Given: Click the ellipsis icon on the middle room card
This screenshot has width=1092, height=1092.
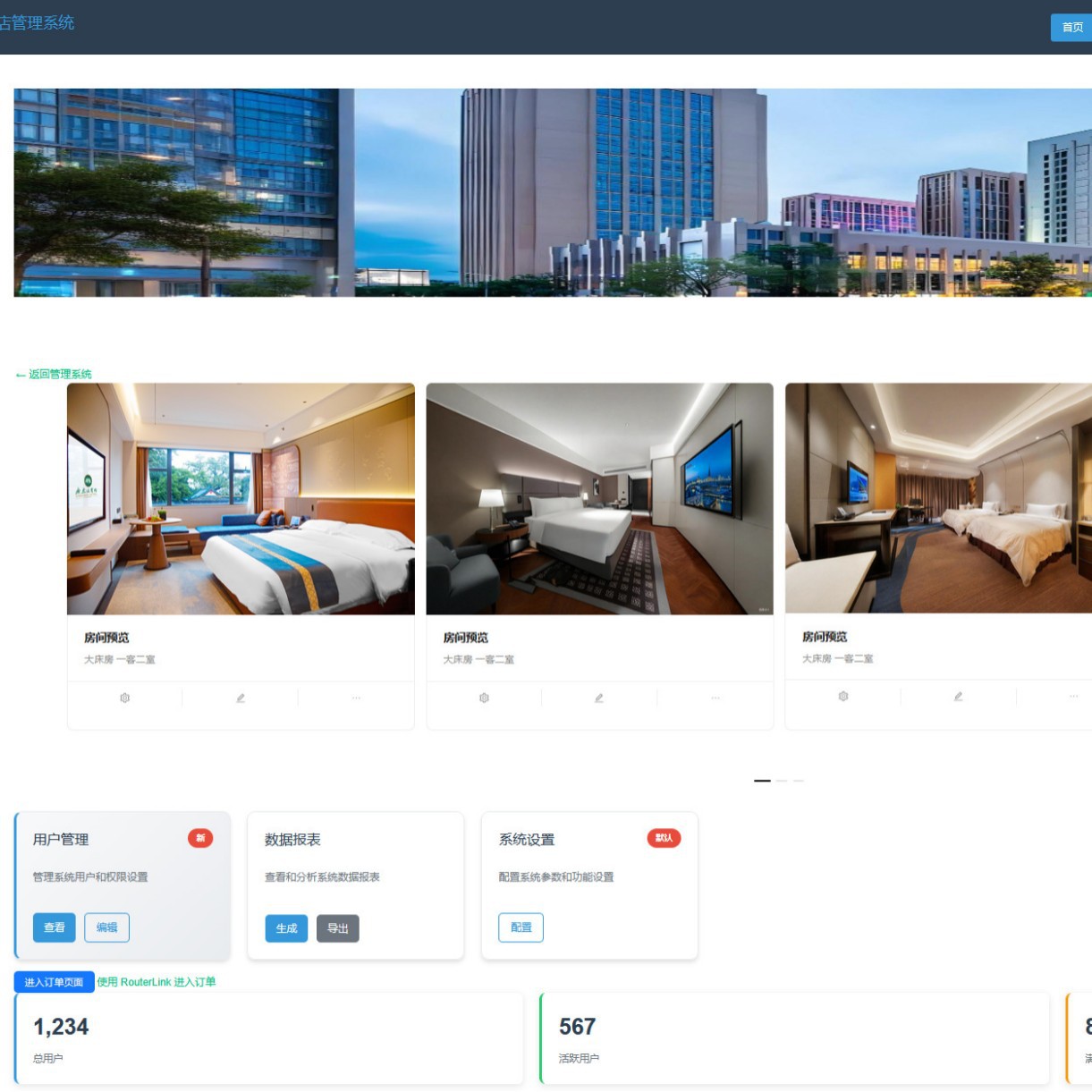Looking at the screenshot, I should coord(715,698).
